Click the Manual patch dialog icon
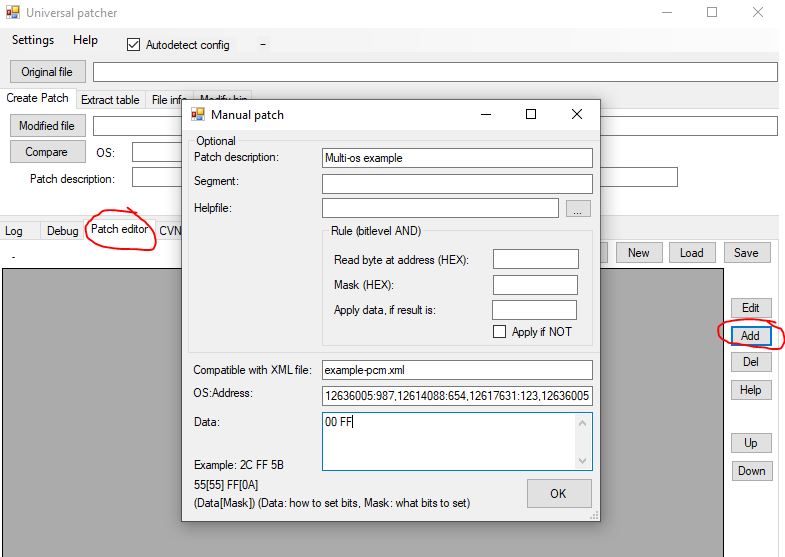Viewport: 785px width, 557px height. coord(198,115)
